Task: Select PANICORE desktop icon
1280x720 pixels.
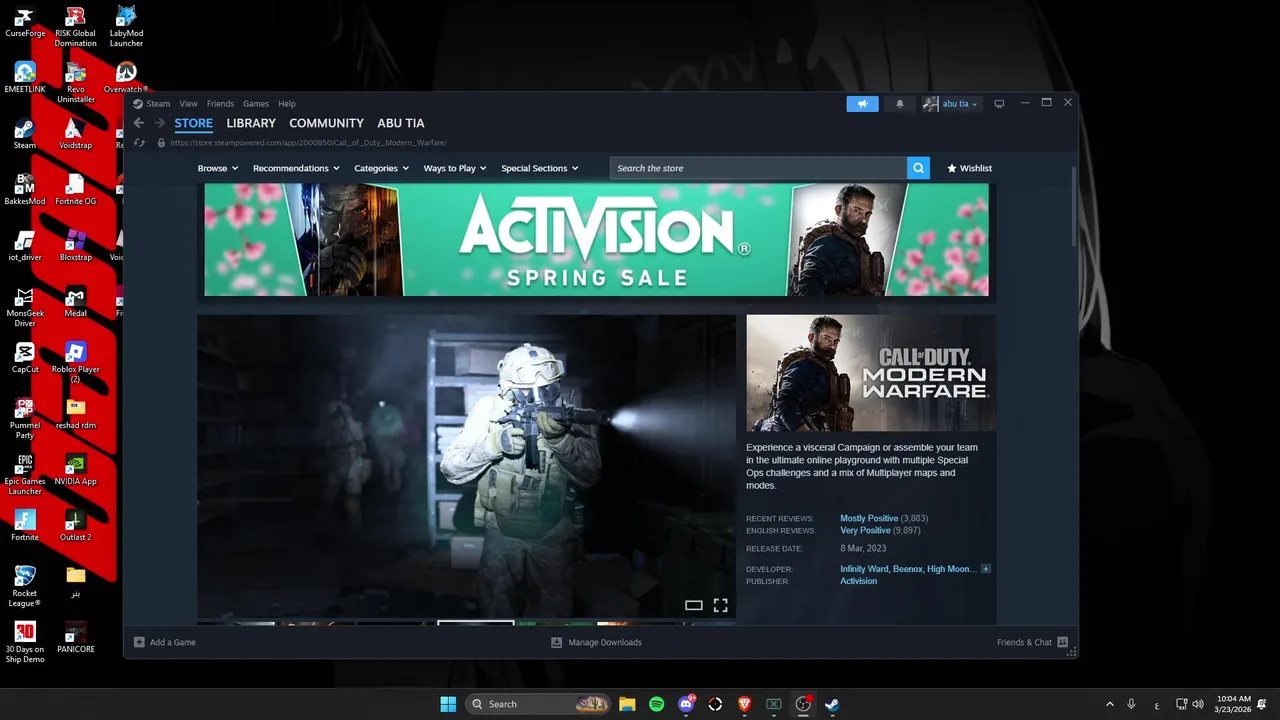Action: [x=75, y=638]
